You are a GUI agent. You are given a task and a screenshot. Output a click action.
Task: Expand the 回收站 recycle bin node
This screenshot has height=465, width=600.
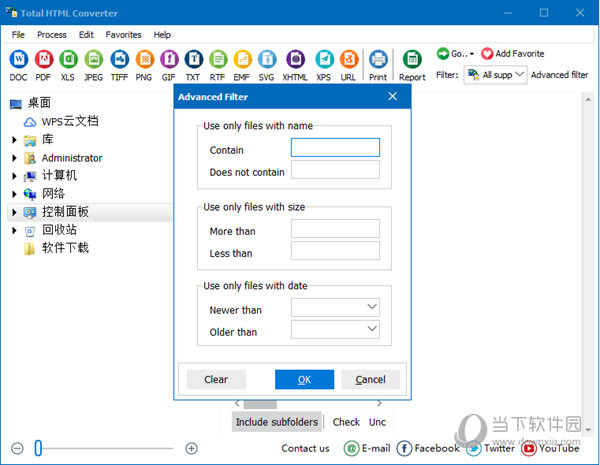pyautogui.click(x=14, y=230)
